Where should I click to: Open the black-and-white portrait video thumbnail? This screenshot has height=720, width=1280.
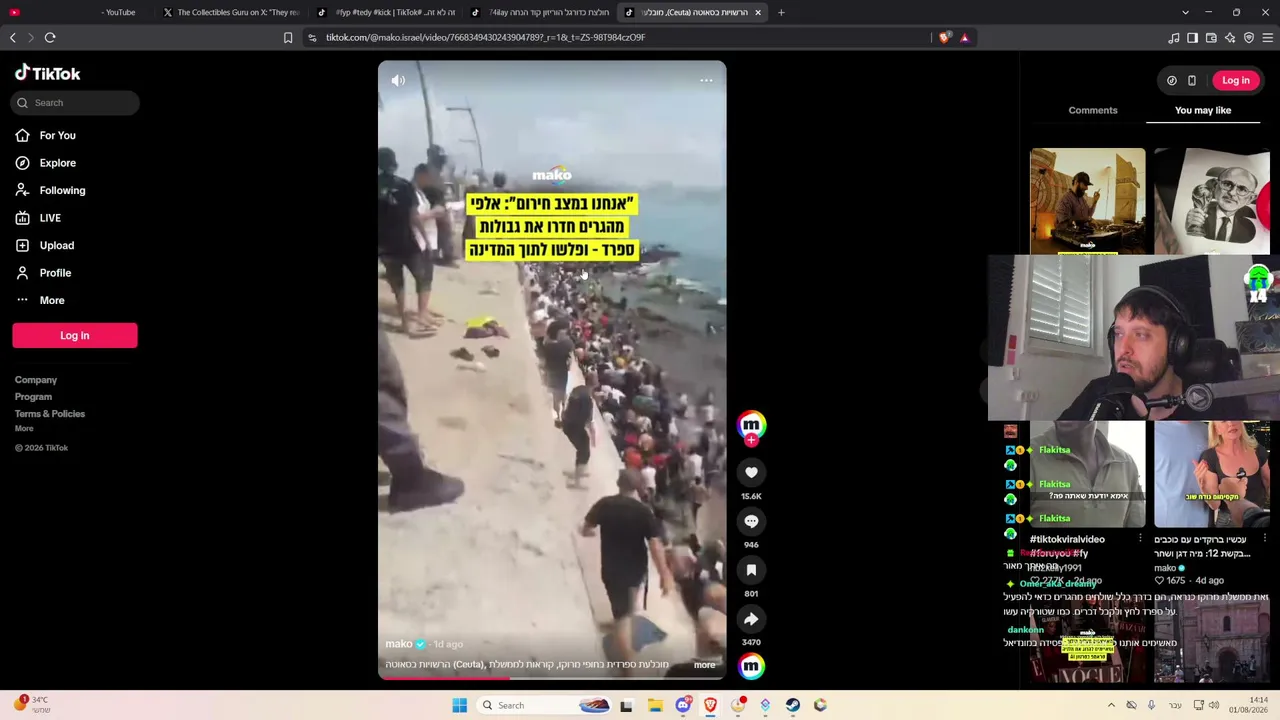point(1212,201)
